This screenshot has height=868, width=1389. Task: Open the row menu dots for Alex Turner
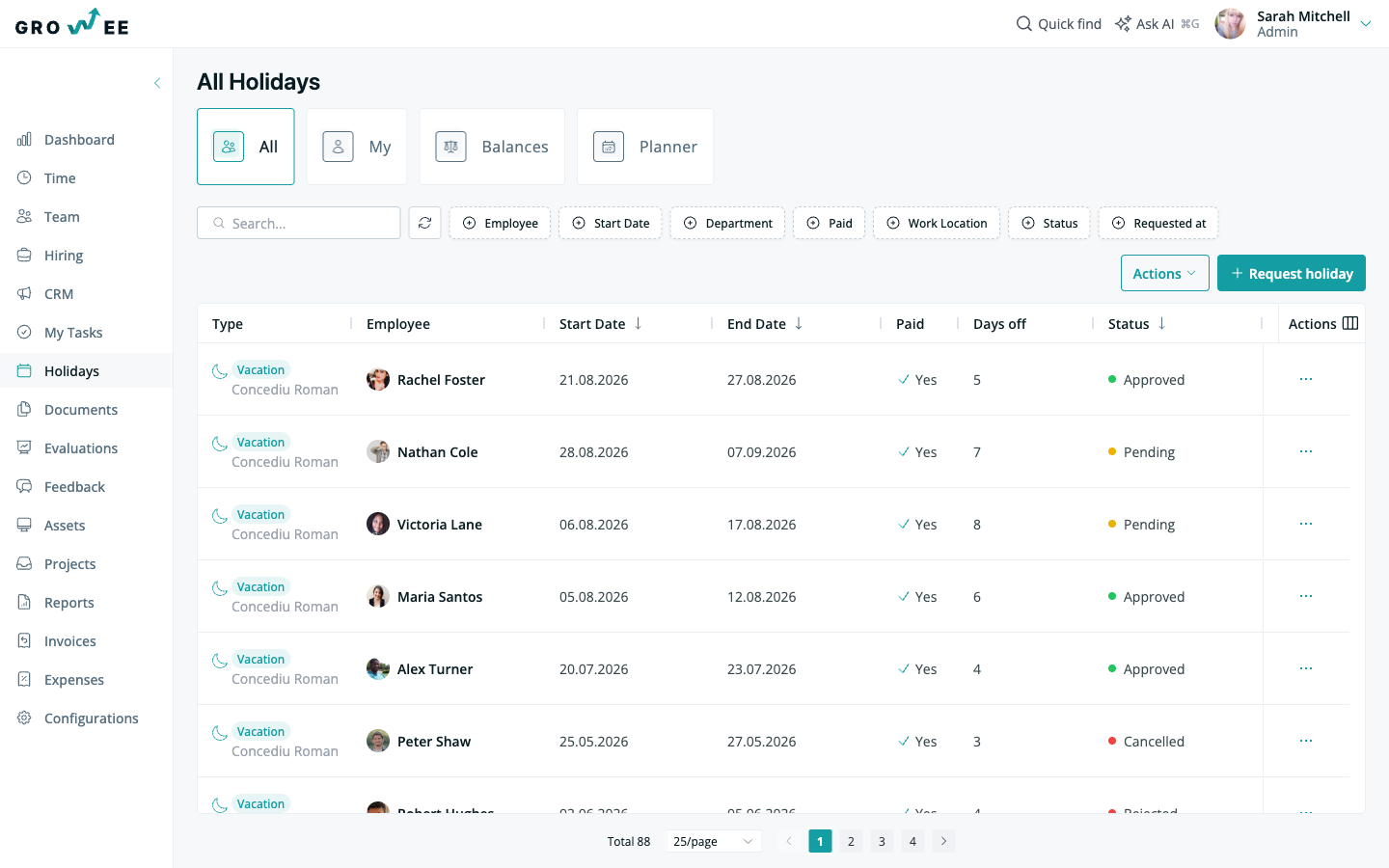1306,668
